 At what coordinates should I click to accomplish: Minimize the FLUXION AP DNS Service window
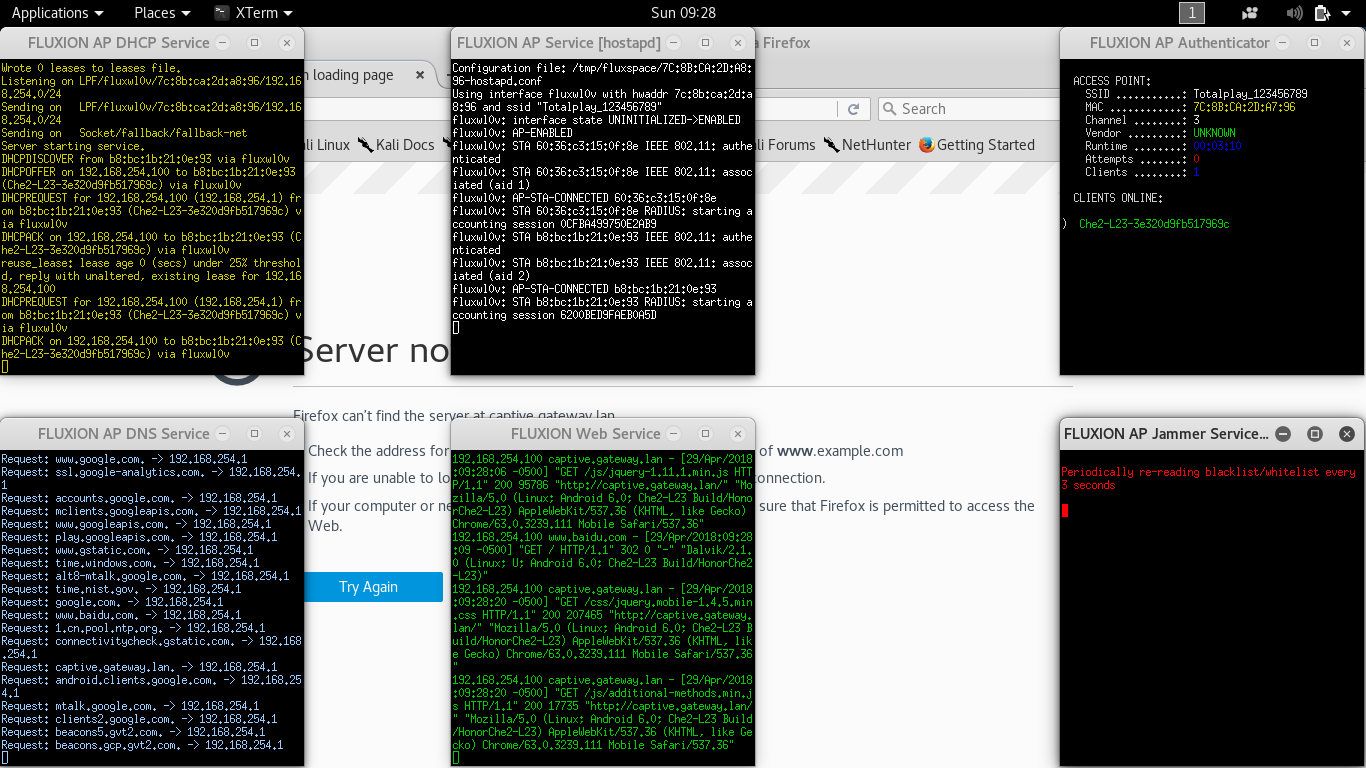[222, 434]
